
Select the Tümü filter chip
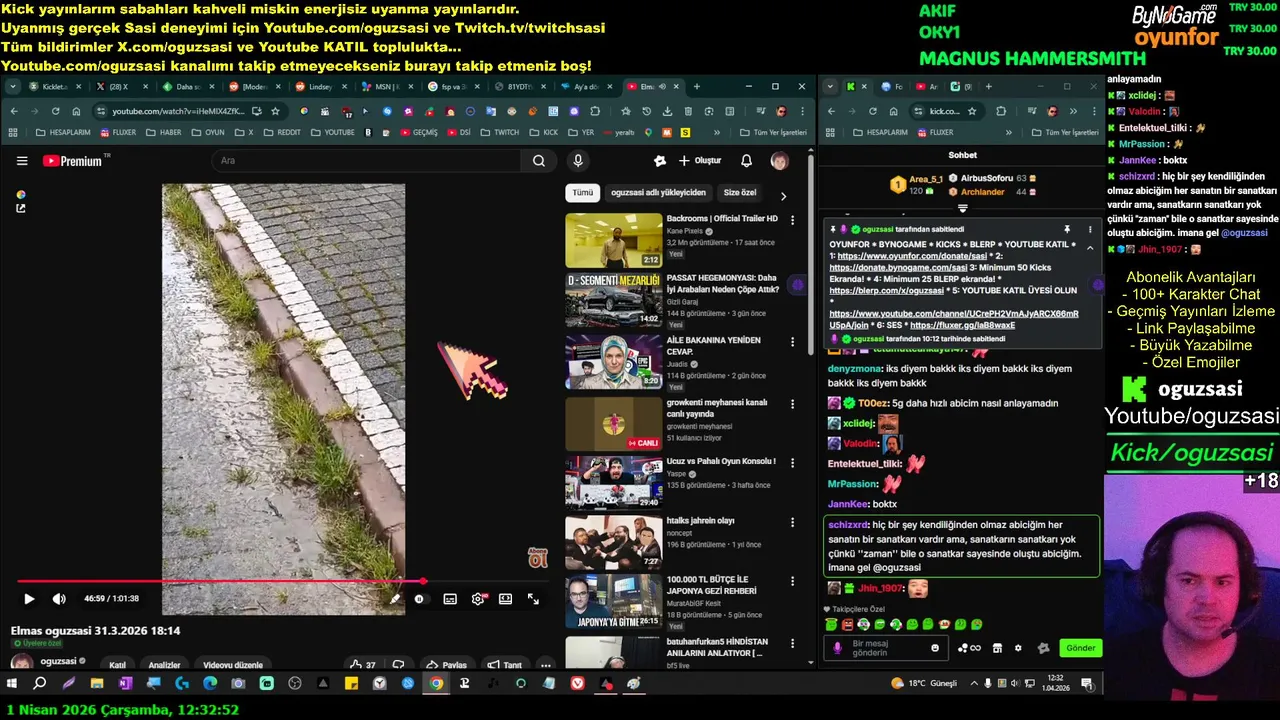point(582,193)
